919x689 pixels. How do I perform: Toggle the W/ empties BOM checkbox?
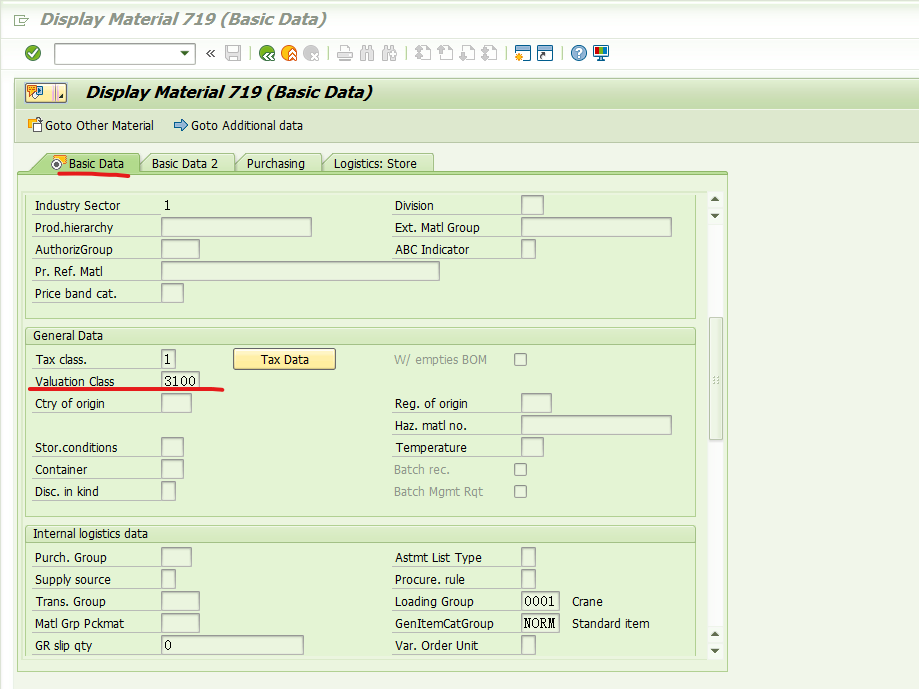tap(520, 359)
